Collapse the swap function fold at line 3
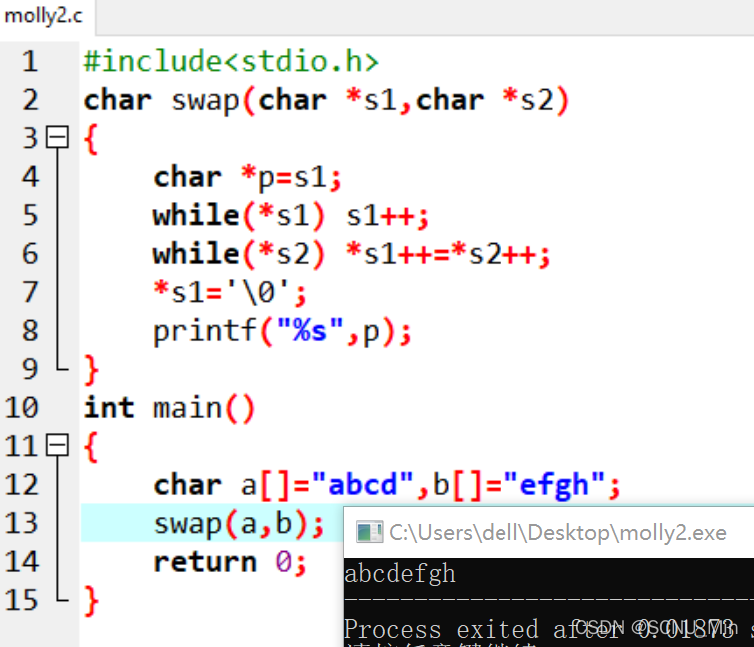 pyautogui.click(x=58, y=138)
